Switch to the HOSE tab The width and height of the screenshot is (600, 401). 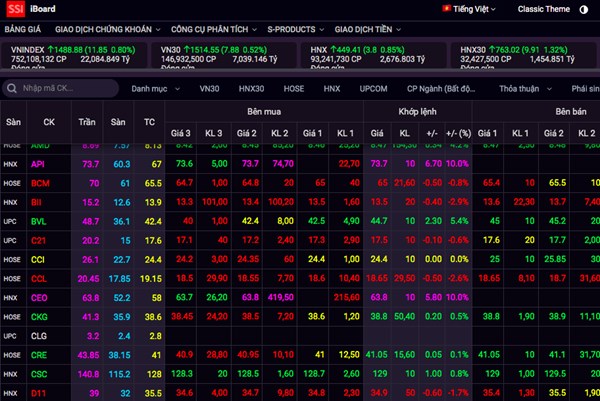coord(294,89)
